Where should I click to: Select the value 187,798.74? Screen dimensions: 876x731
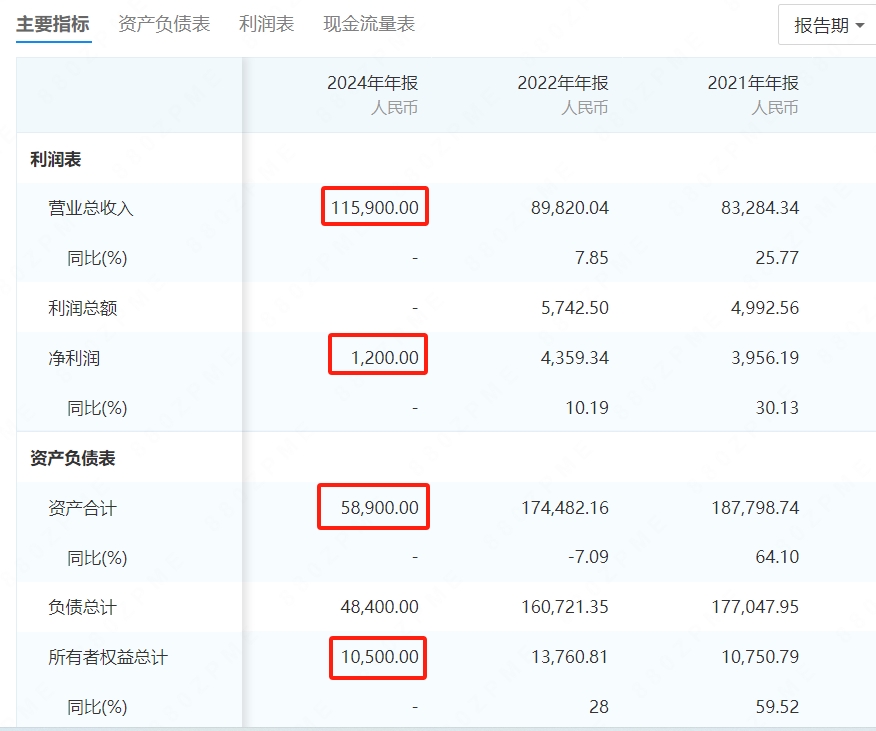coord(755,507)
